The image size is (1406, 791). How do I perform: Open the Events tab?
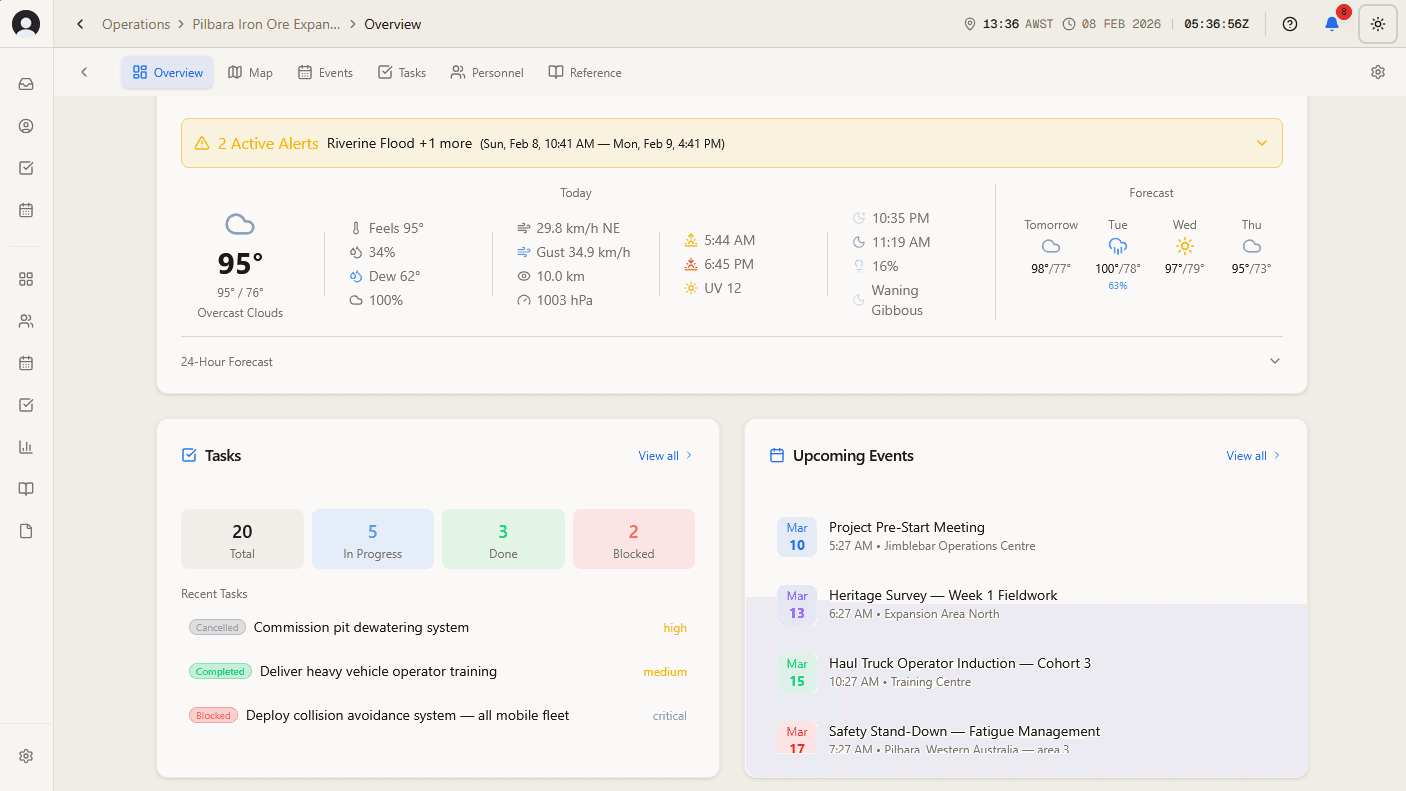[325, 72]
